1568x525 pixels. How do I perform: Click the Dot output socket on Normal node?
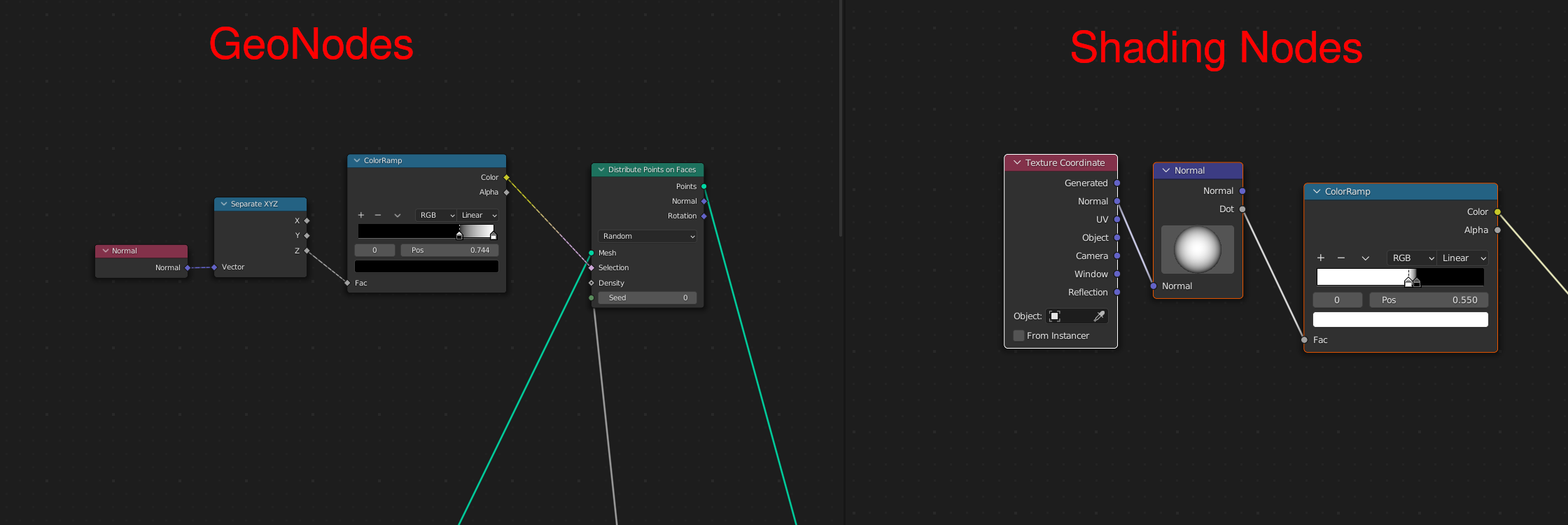click(1242, 209)
